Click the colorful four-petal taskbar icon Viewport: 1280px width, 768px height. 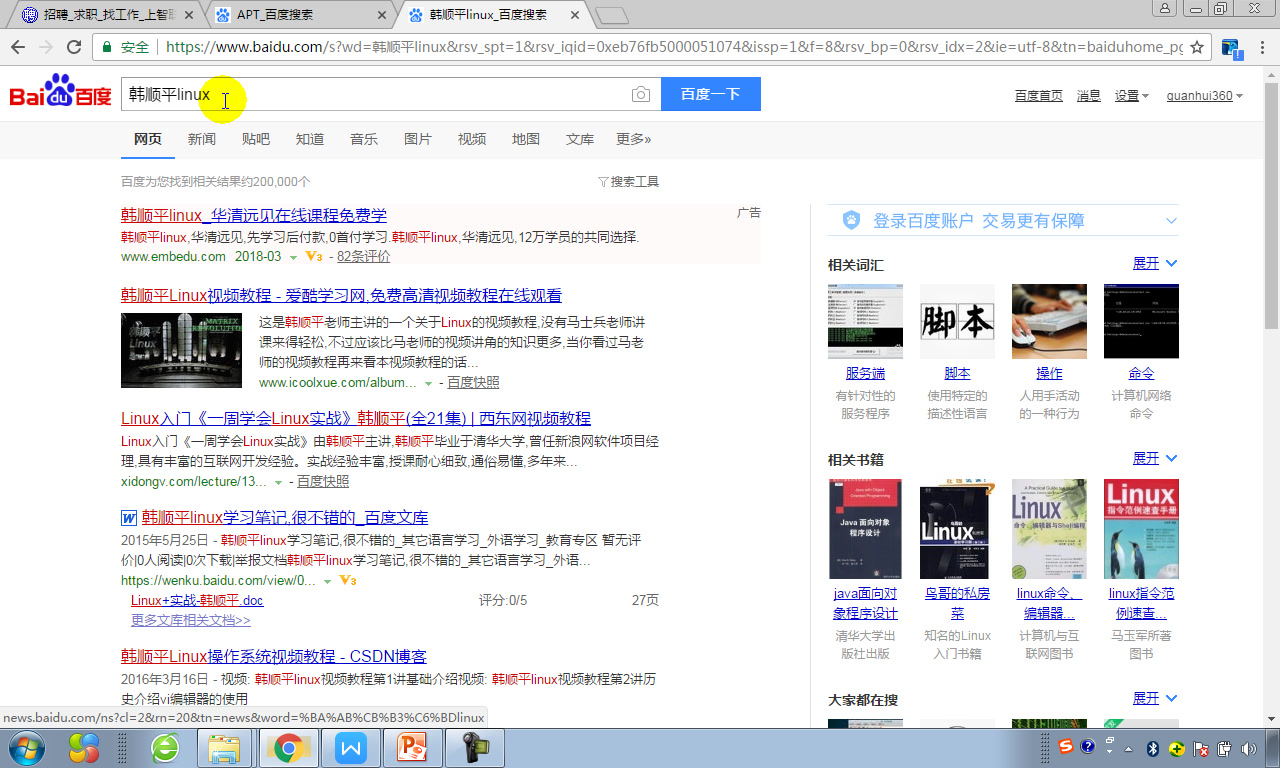pos(84,748)
